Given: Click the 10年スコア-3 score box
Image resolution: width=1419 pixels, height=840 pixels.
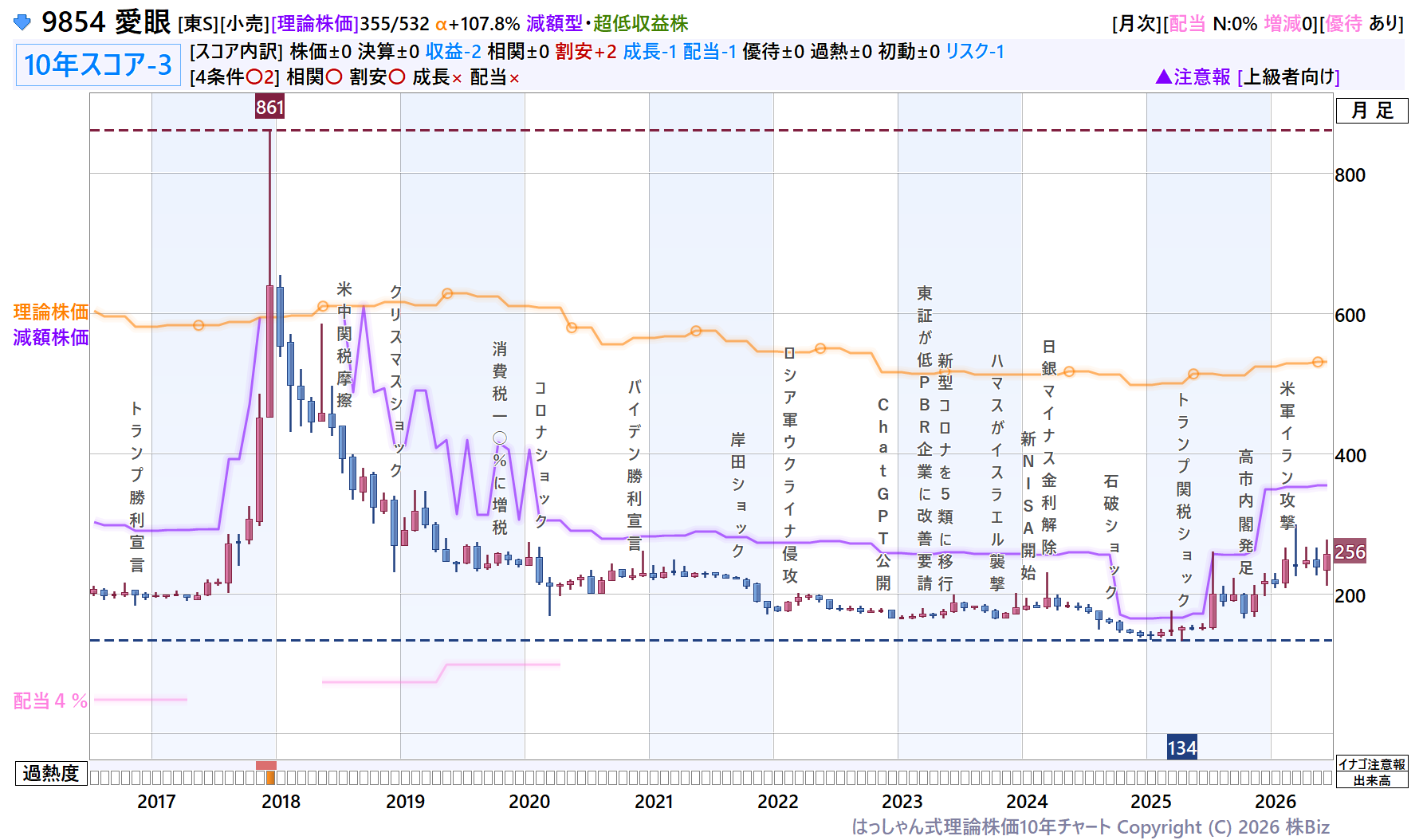Looking at the screenshot, I should click(x=98, y=65).
